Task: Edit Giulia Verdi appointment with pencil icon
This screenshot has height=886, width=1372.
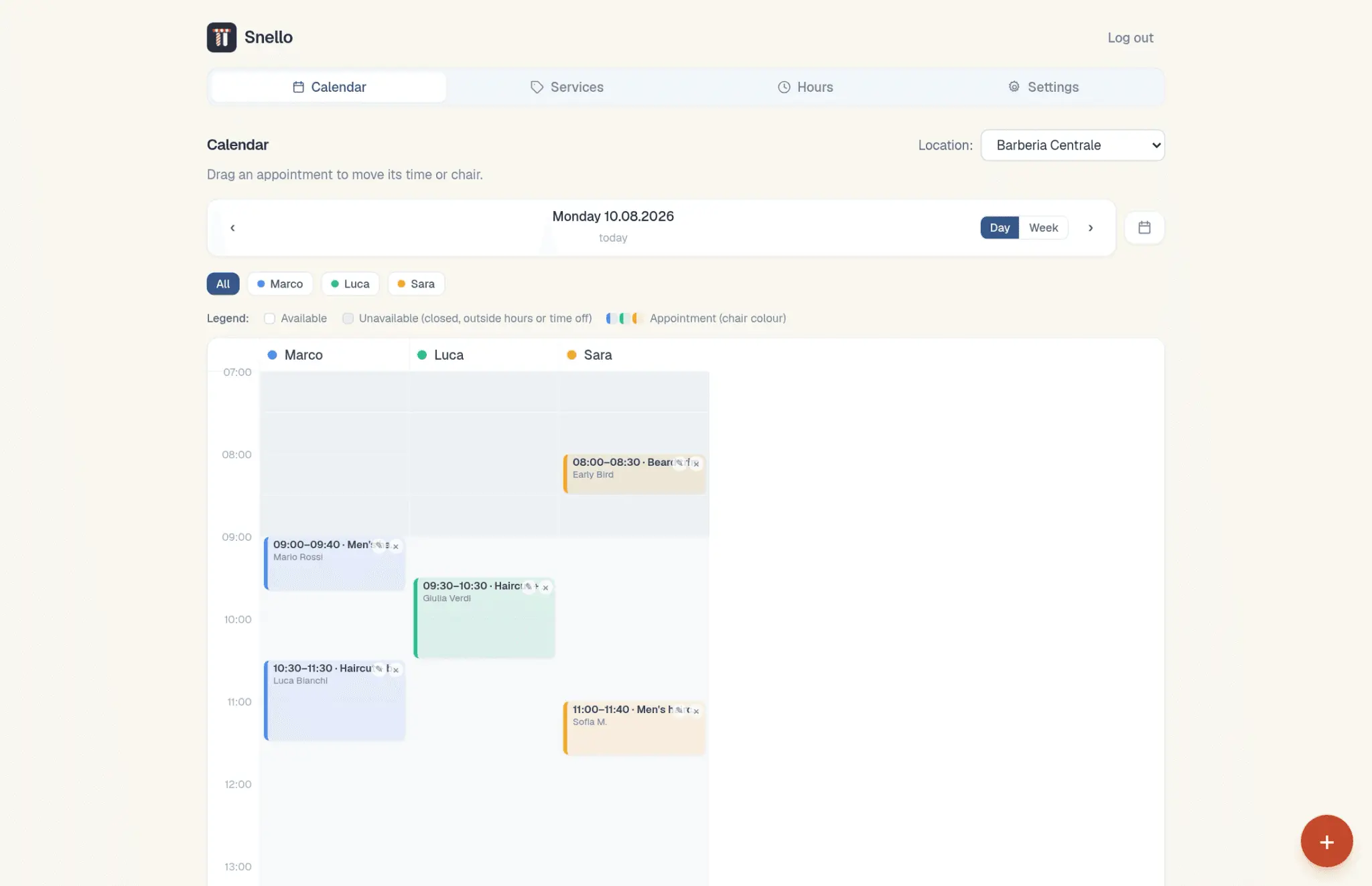Action: tap(529, 586)
